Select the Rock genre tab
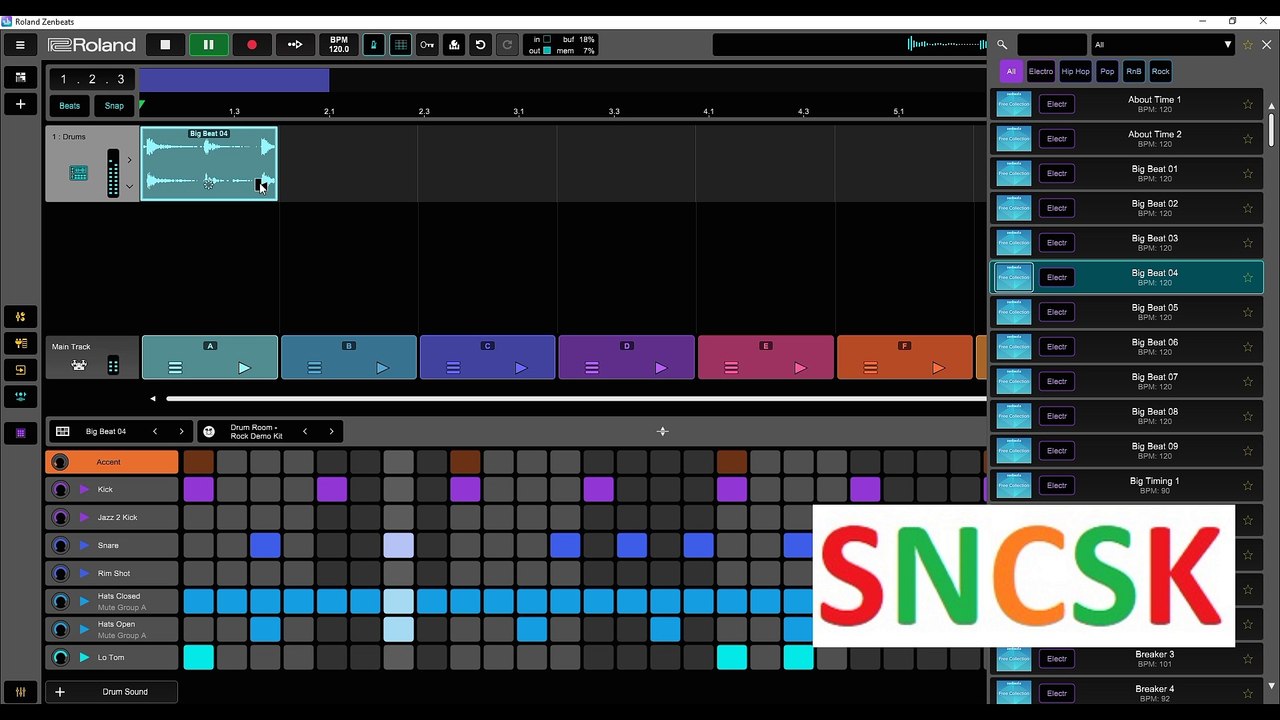 pyautogui.click(x=1160, y=71)
